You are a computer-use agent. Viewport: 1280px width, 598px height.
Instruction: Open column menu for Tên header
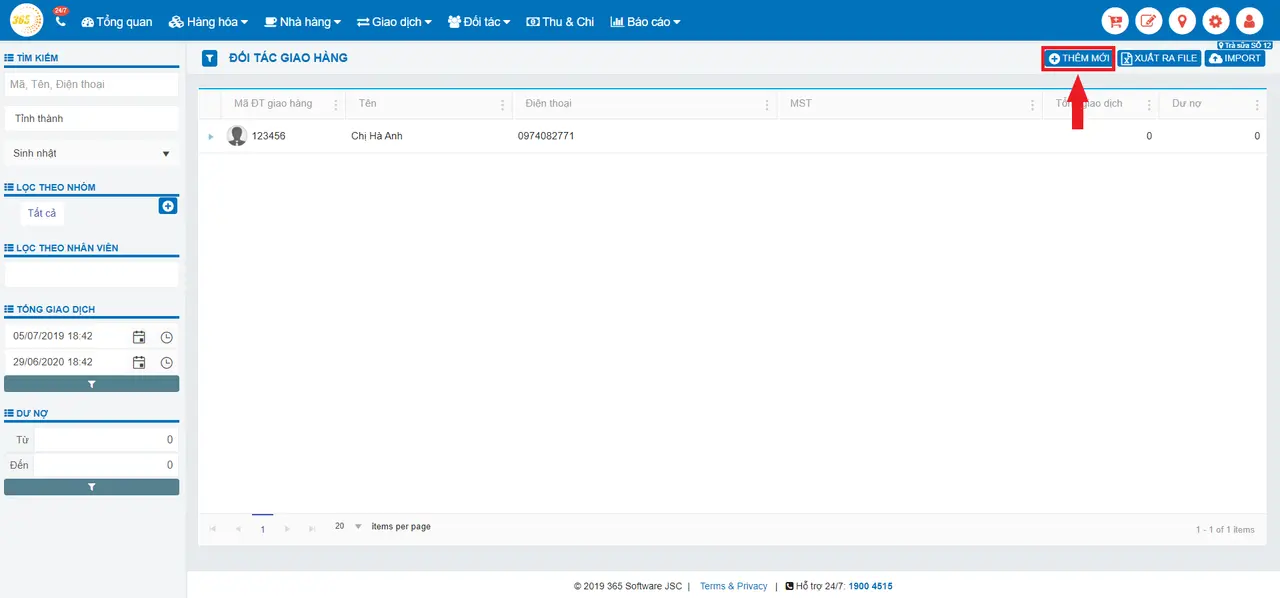coord(502,104)
